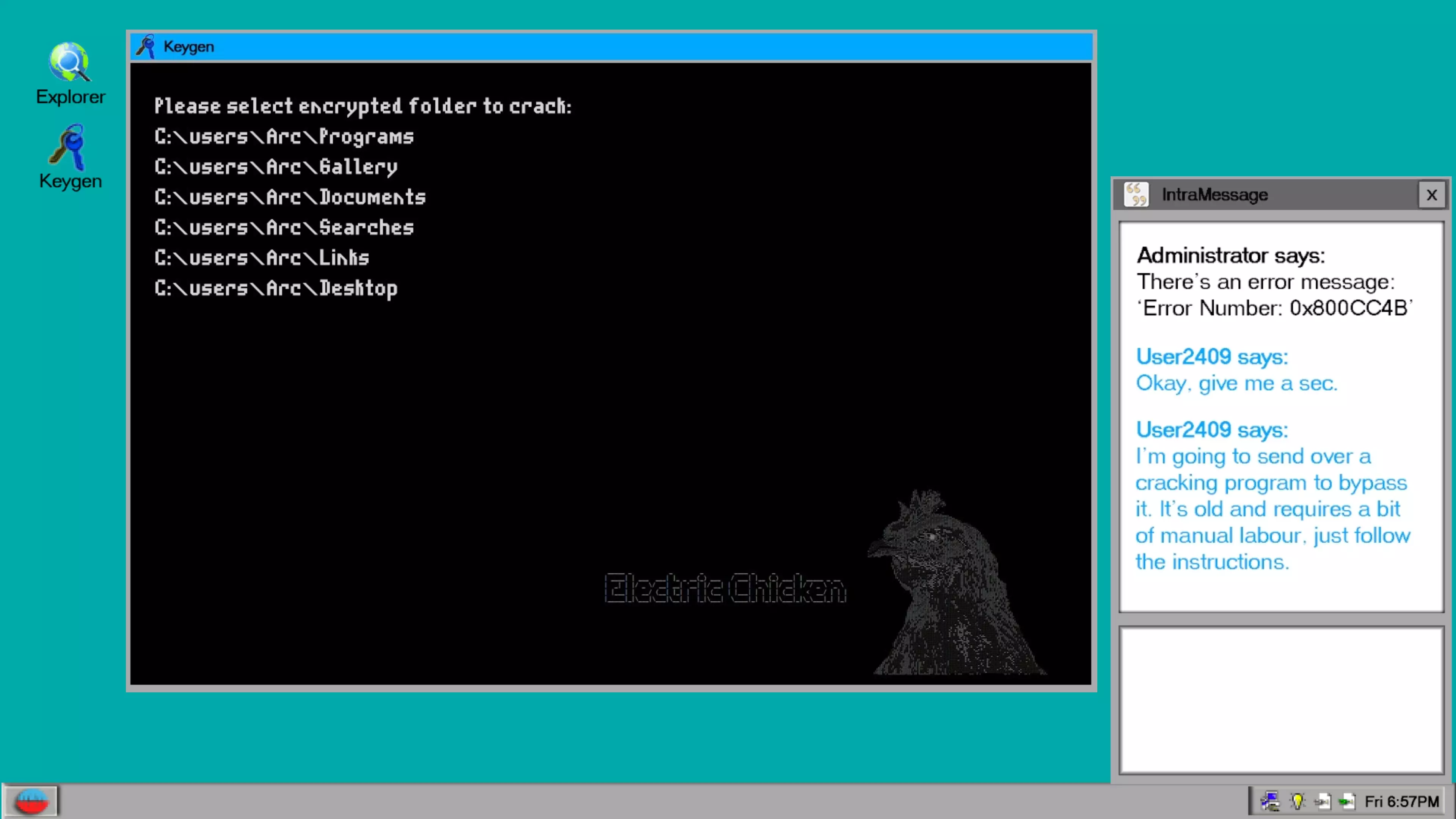Select C:\users\Arc\Gallery folder
The height and width of the screenshot is (819, 1456).
276,167
